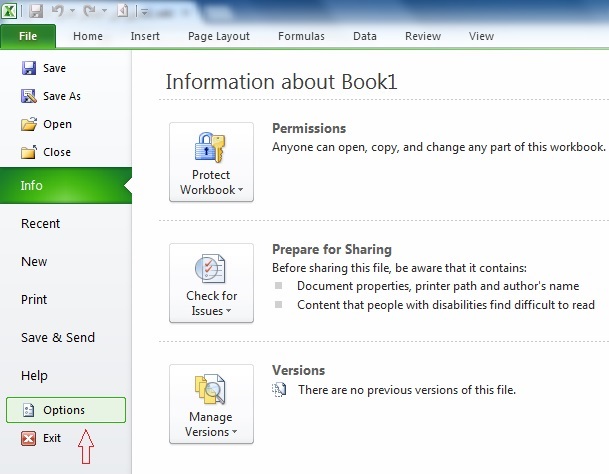Image resolution: width=609 pixels, height=474 pixels.
Task: Choose Open text in Backstage menu
Action: pyautogui.click(x=57, y=124)
